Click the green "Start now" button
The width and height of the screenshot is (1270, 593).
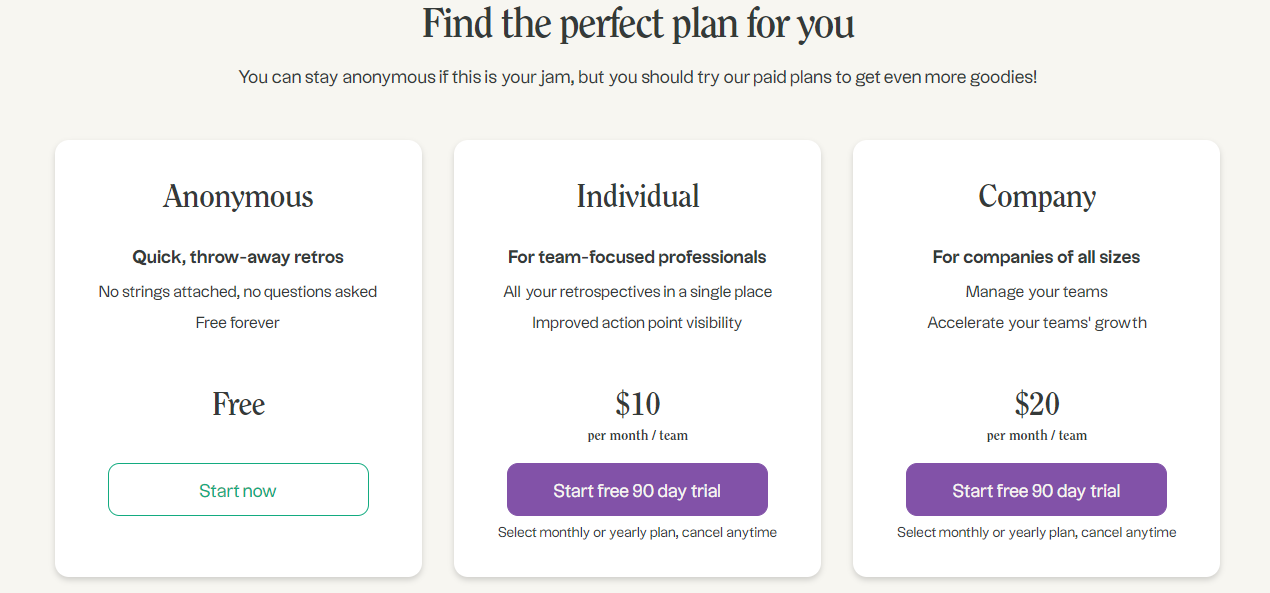coord(238,490)
